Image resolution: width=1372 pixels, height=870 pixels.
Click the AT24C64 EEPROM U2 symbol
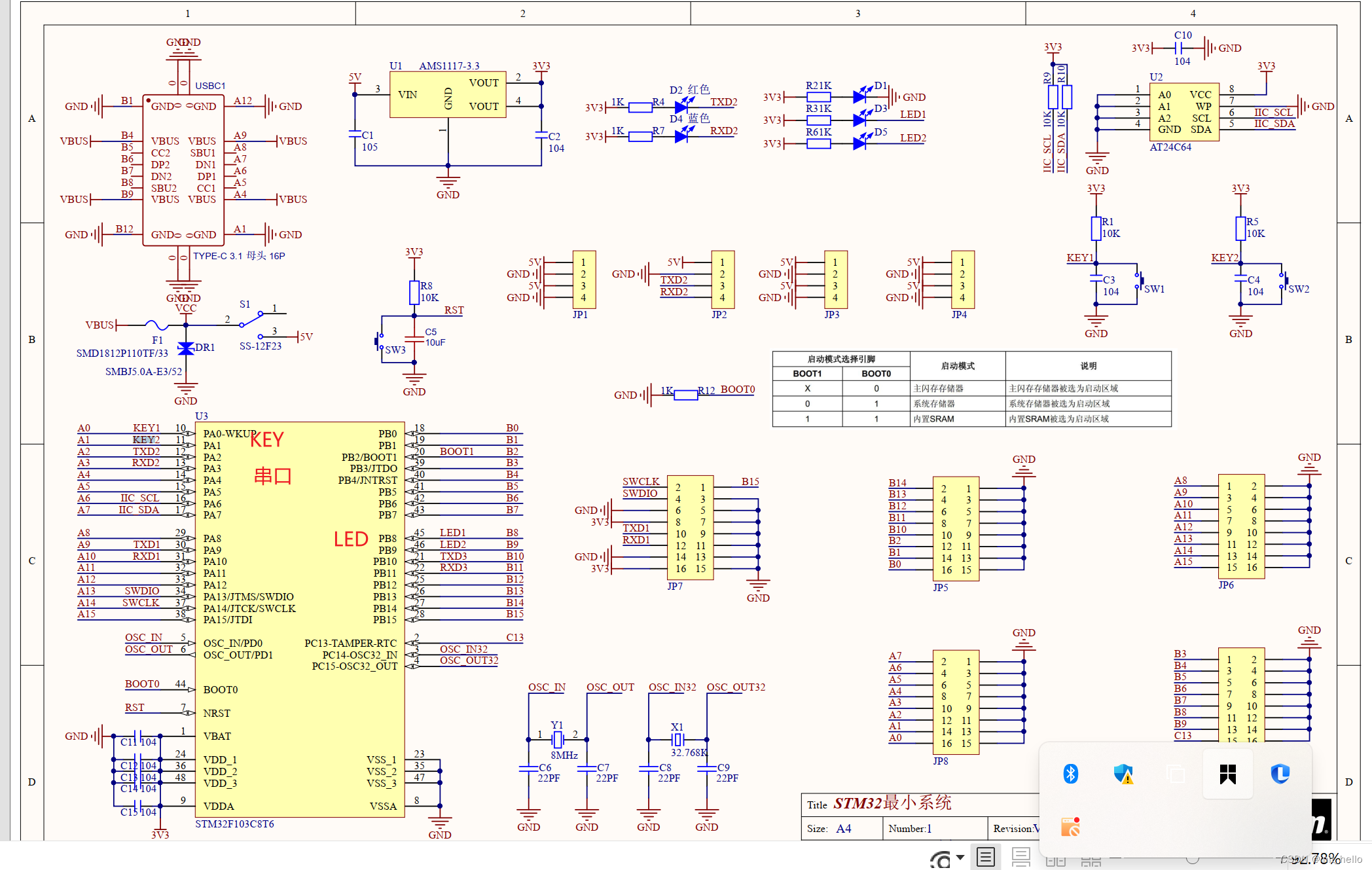[x=1184, y=112]
